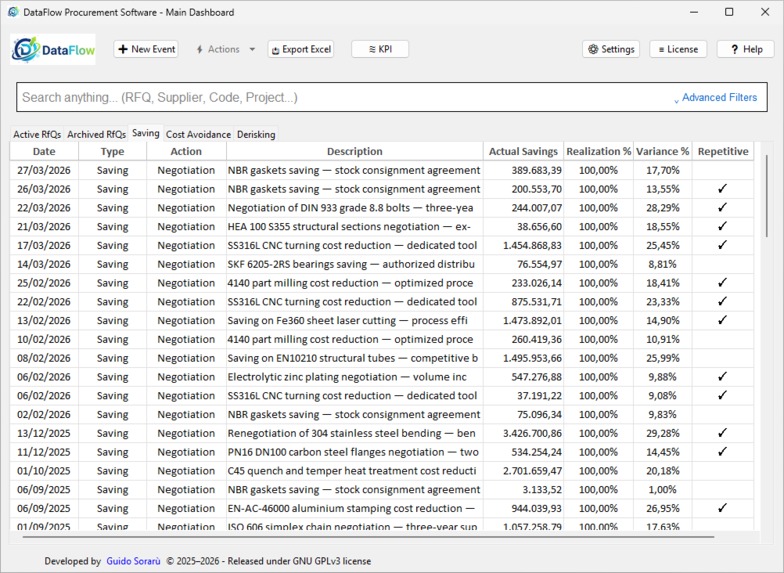Toggle Repetitive check in 26/03/2026 row
The image size is (784, 573).
click(722, 189)
